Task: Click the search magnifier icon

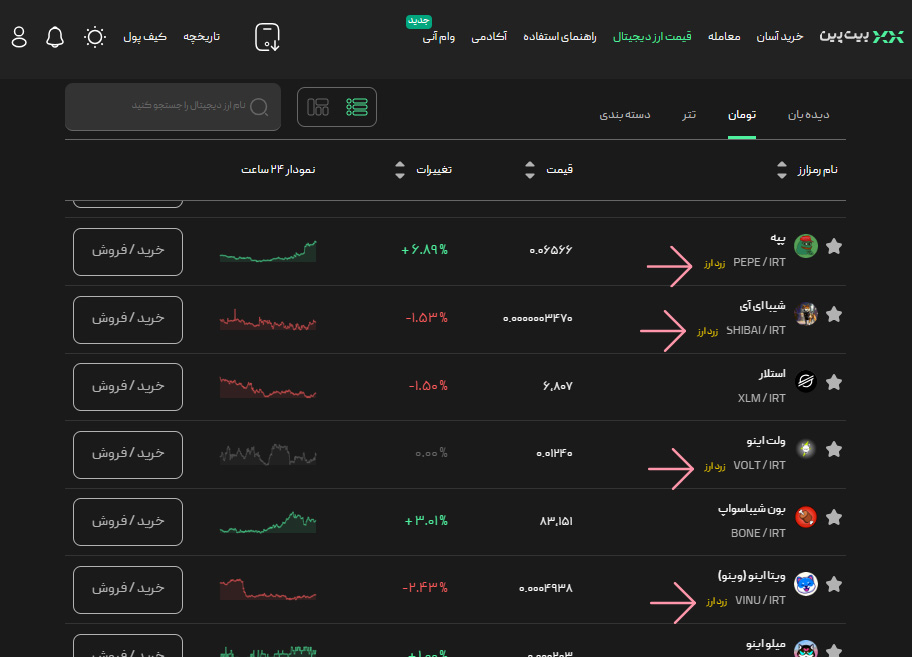Action: coord(259,107)
